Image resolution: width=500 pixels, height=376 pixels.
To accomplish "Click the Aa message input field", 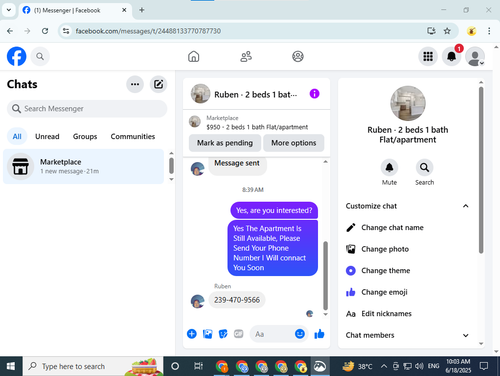I will point(272,334).
